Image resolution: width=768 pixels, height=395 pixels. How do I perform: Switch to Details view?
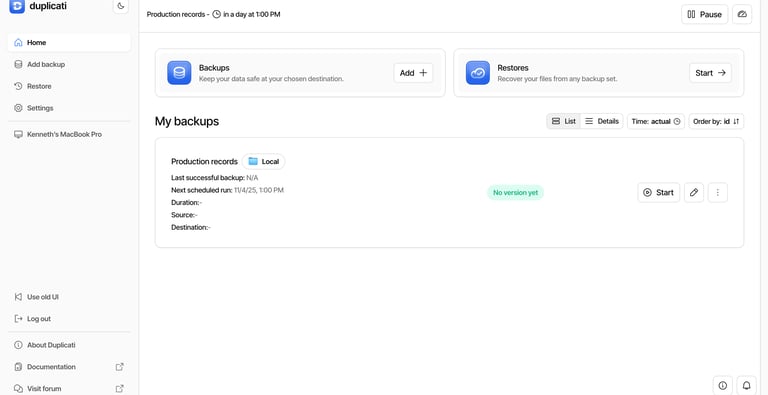coord(602,121)
